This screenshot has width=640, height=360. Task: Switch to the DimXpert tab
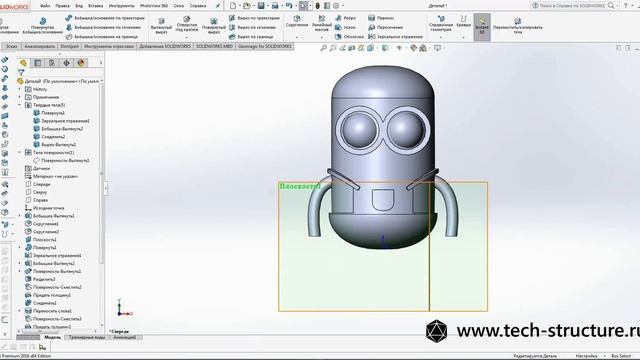tap(69, 46)
